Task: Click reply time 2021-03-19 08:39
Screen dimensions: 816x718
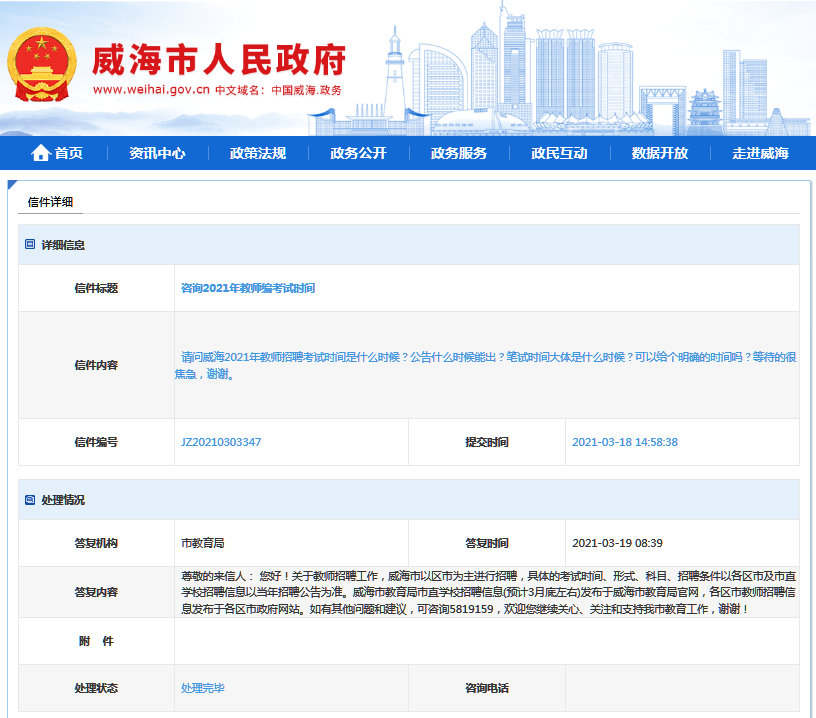Action: pos(617,543)
